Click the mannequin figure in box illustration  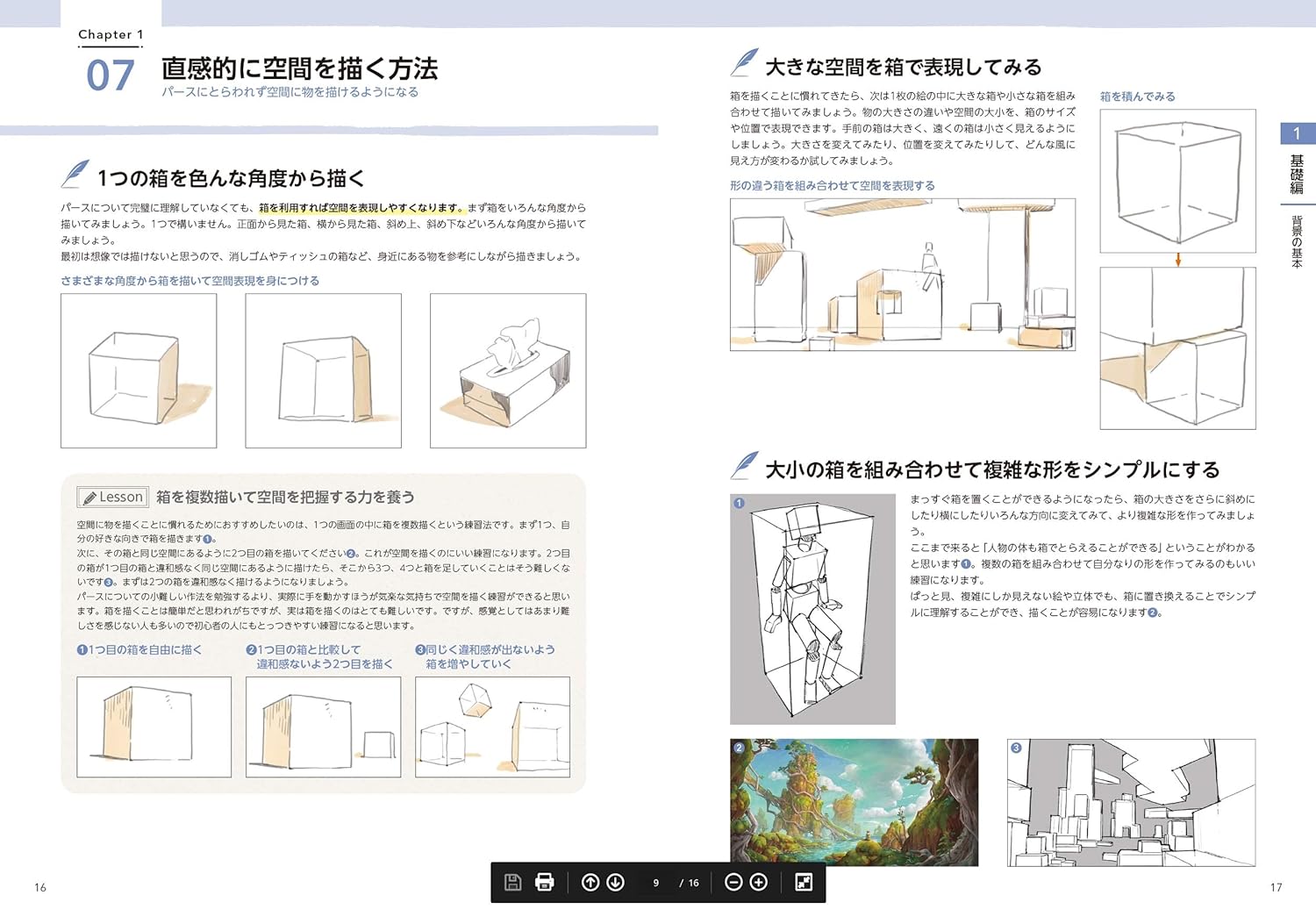pos(812,609)
